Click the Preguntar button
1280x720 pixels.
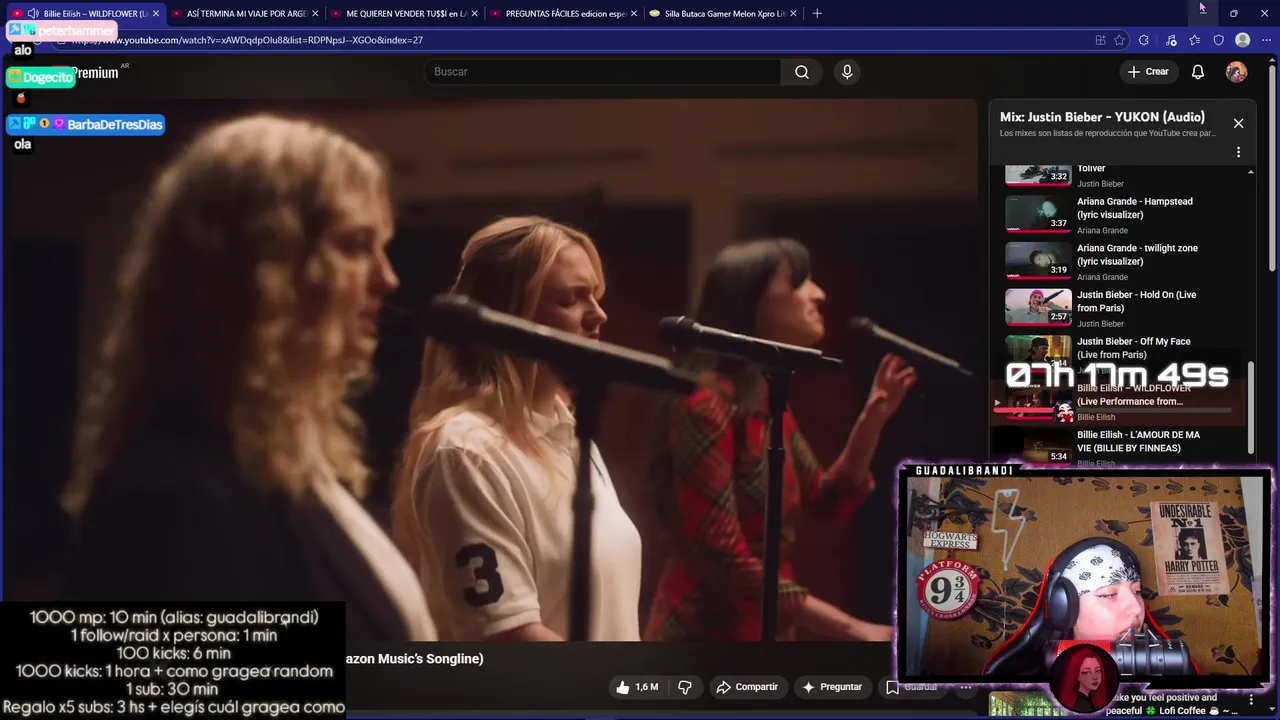point(831,687)
